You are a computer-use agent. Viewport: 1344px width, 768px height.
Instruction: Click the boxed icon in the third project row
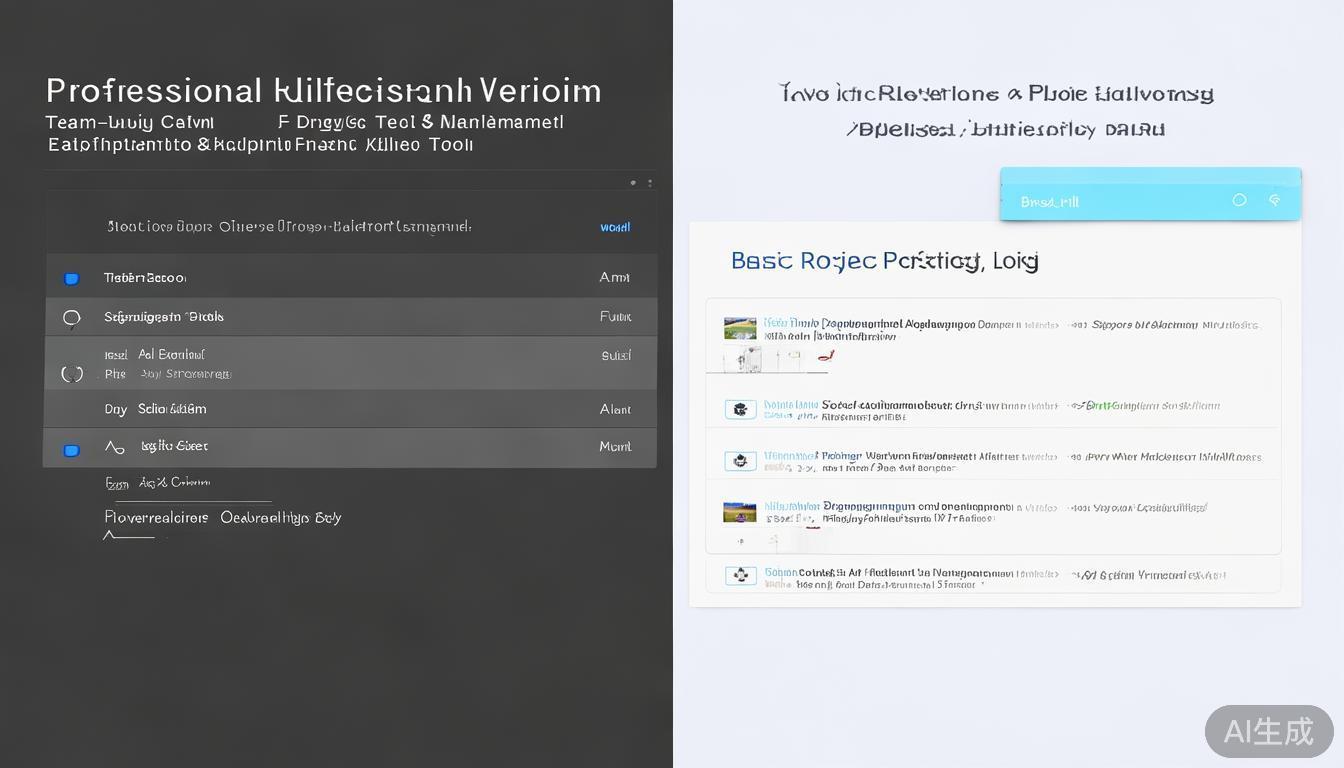point(740,461)
